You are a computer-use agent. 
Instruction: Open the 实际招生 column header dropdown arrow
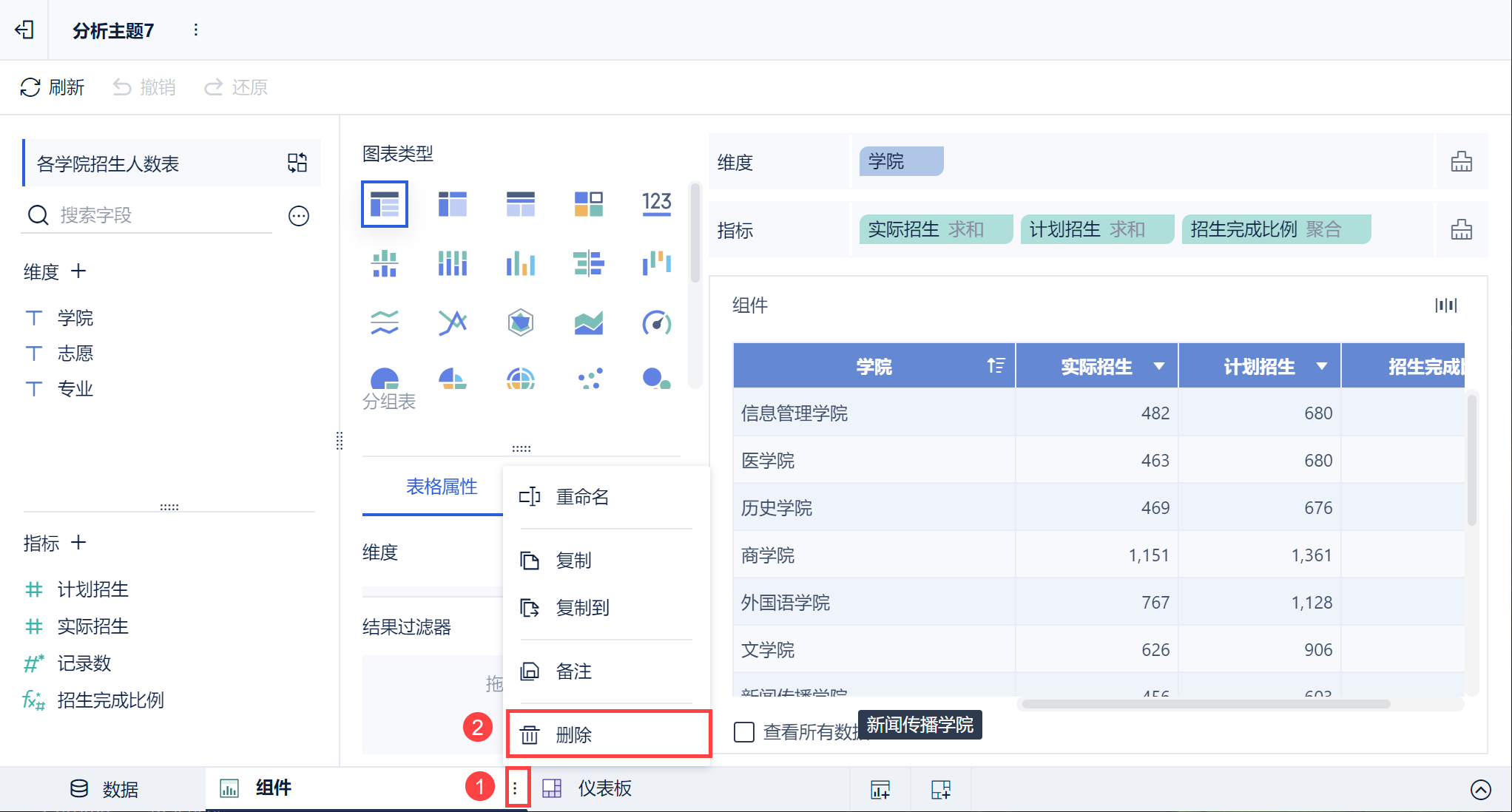click(1159, 366)
